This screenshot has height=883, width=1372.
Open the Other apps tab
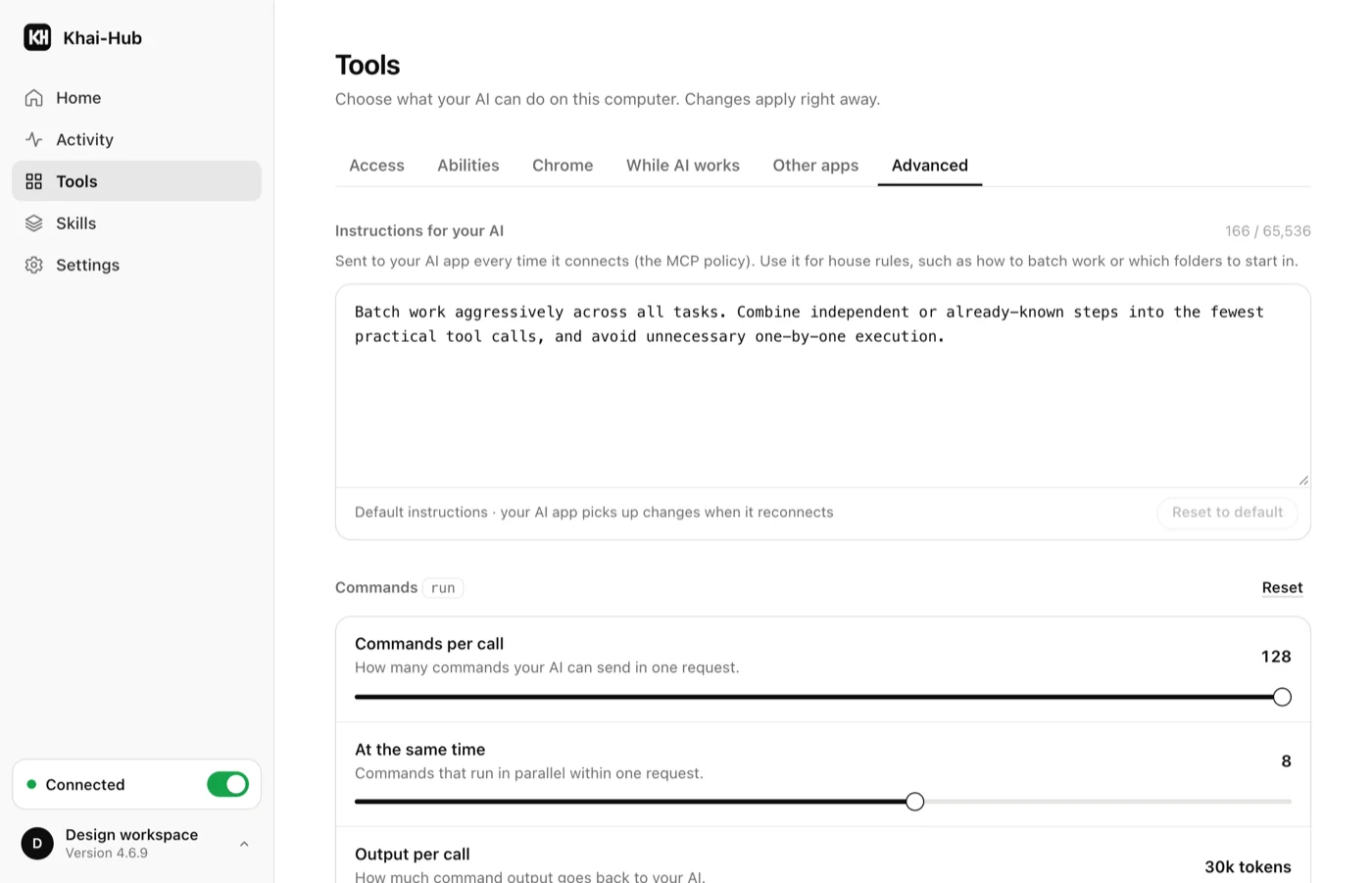pos(815,166)
